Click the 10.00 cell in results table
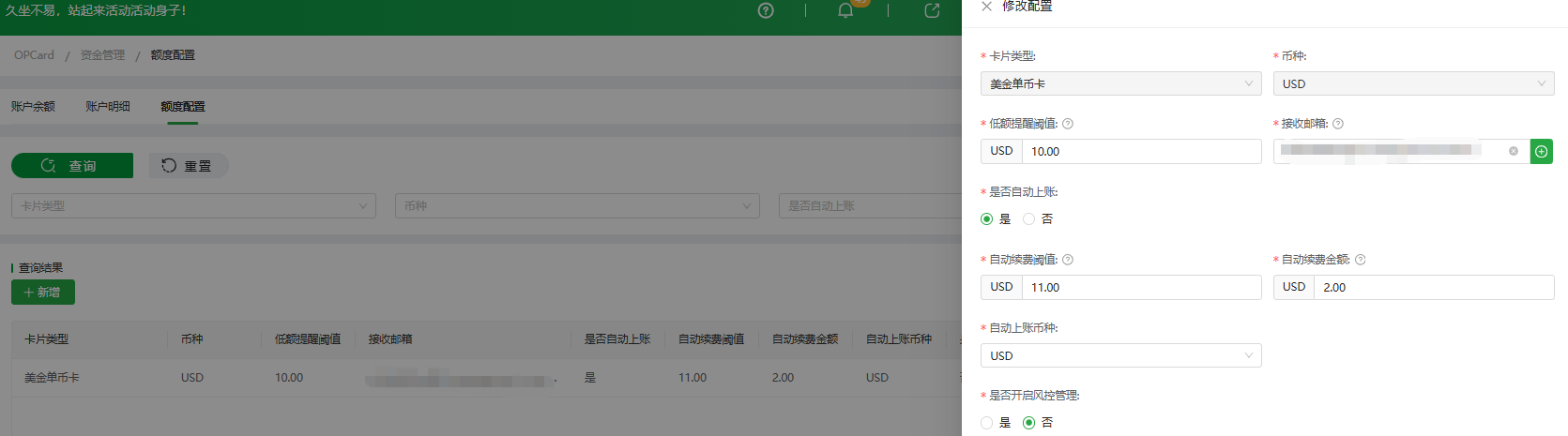Screen dimensions: 1568x436 point(289,378)
